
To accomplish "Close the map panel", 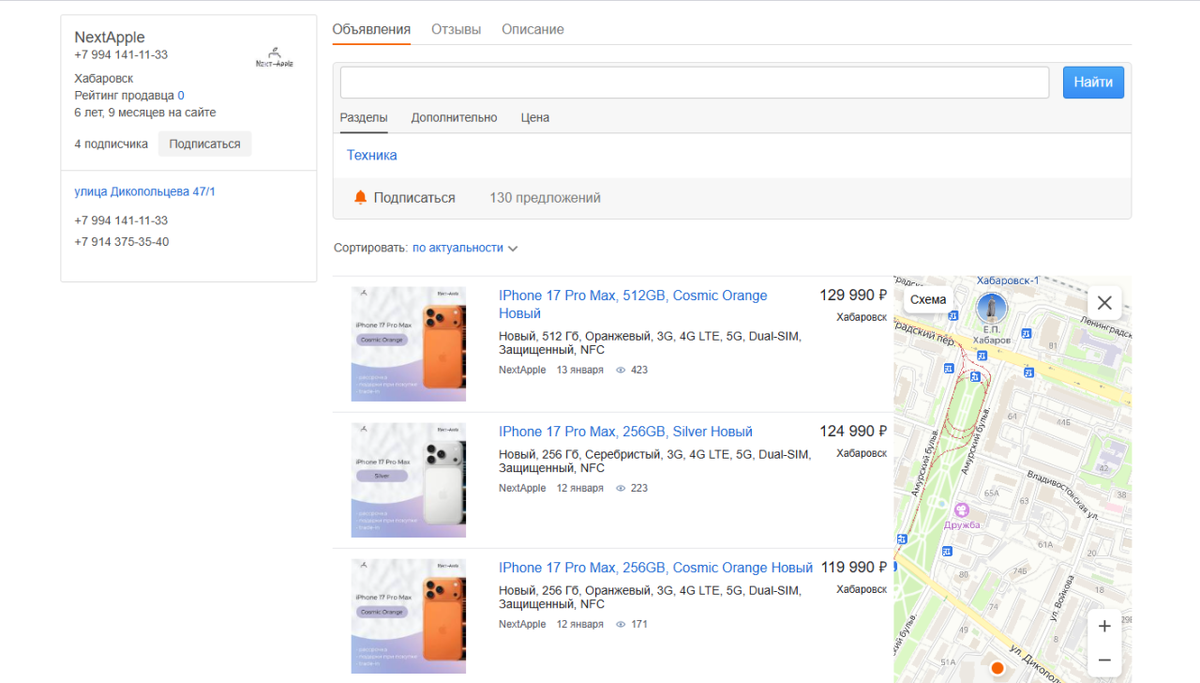I will [x=1104, y=302].
